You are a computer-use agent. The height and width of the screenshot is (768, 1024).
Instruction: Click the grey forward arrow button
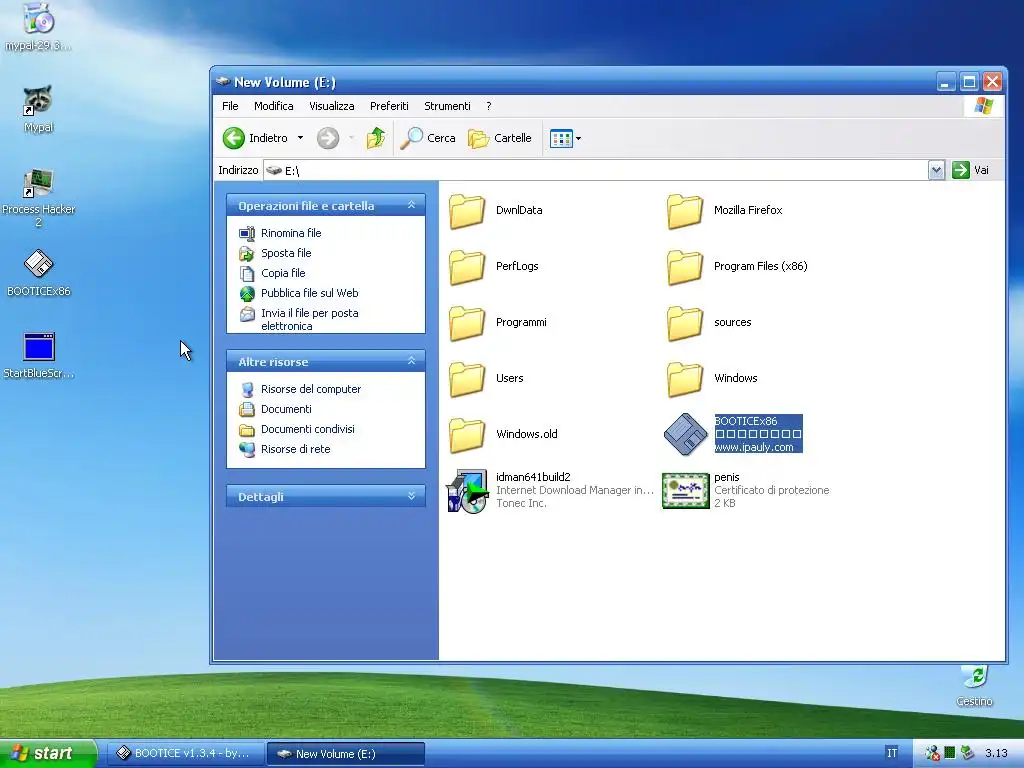pos(328,138)
